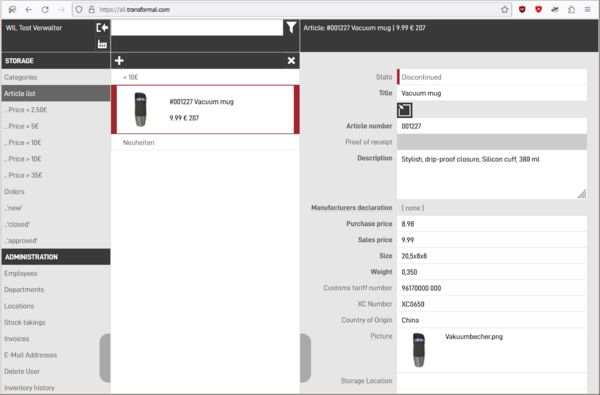Screen dimensions: 600x395
Task: Click the browser address bar URL
Action: (x=135, y=10)
